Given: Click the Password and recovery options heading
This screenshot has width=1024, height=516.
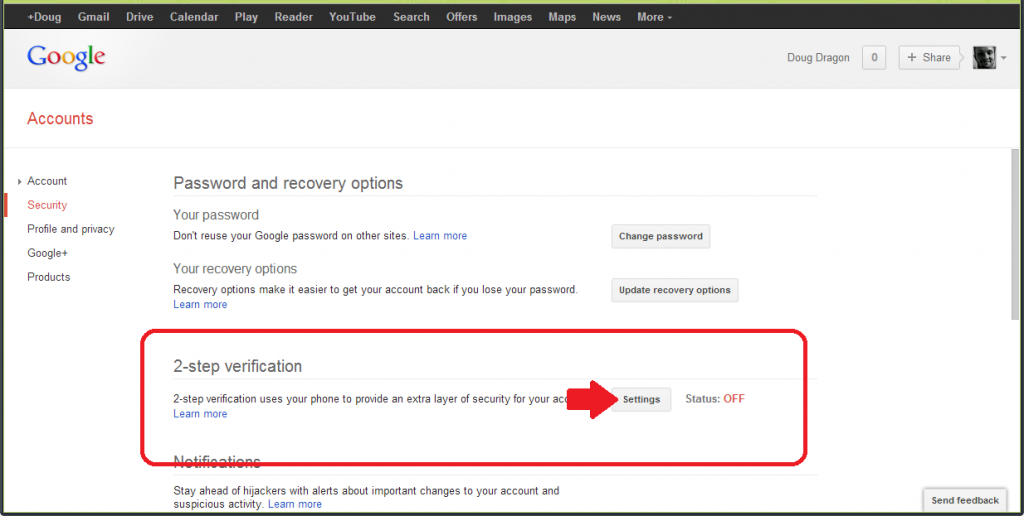Looking at the screenshot, I should click(x=288, y=183).
